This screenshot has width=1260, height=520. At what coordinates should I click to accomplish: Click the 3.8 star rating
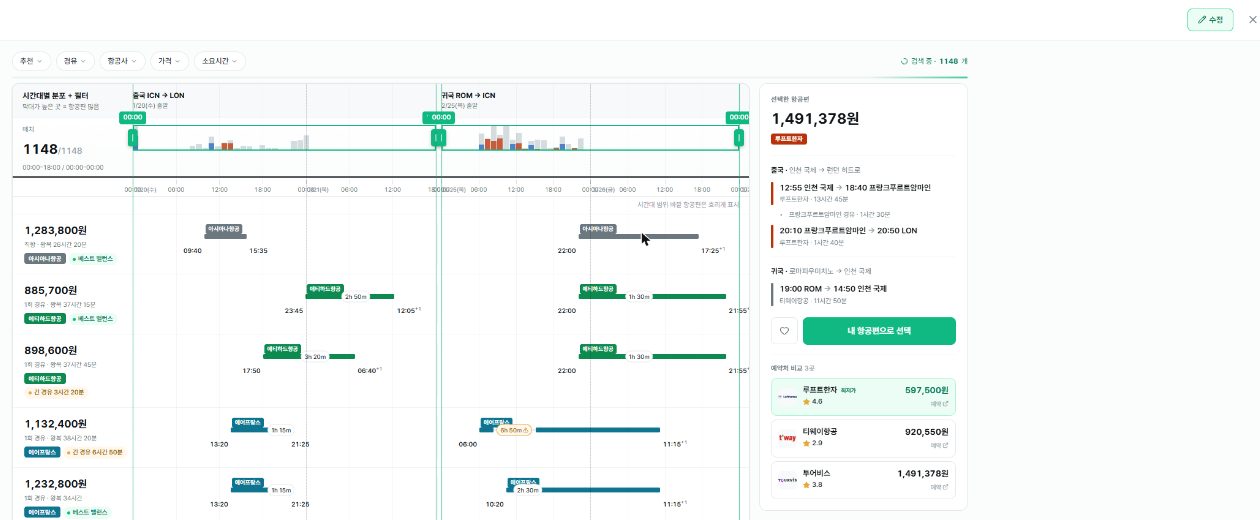tap(812, 485)
